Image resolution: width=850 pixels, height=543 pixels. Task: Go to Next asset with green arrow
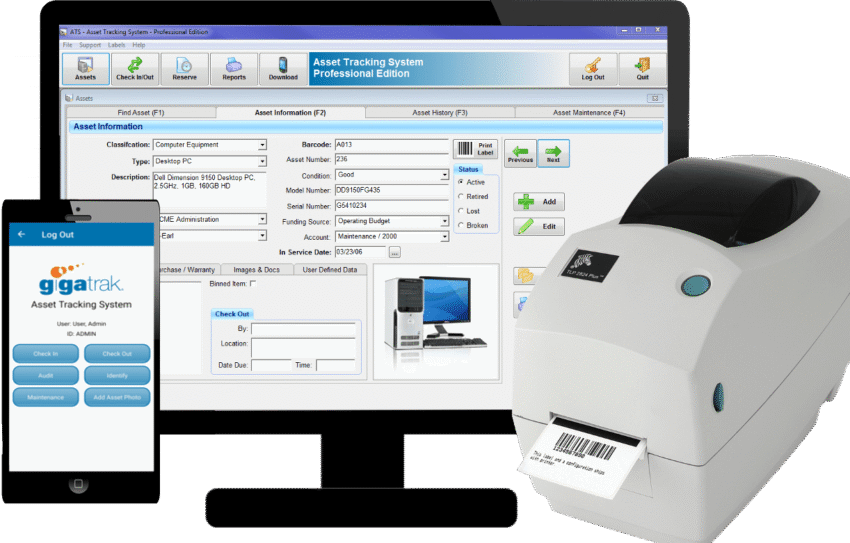point(553,153)
